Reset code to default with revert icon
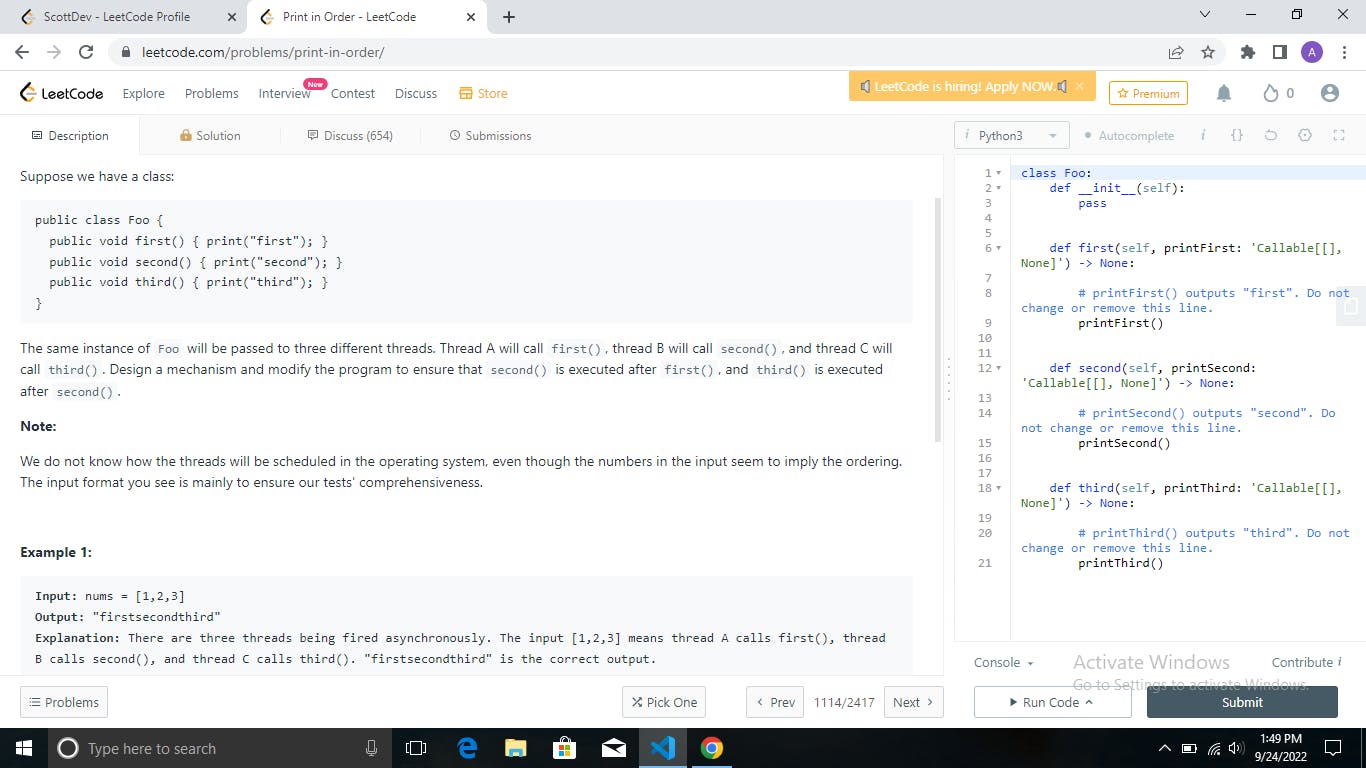 [x=1271, y=135]
